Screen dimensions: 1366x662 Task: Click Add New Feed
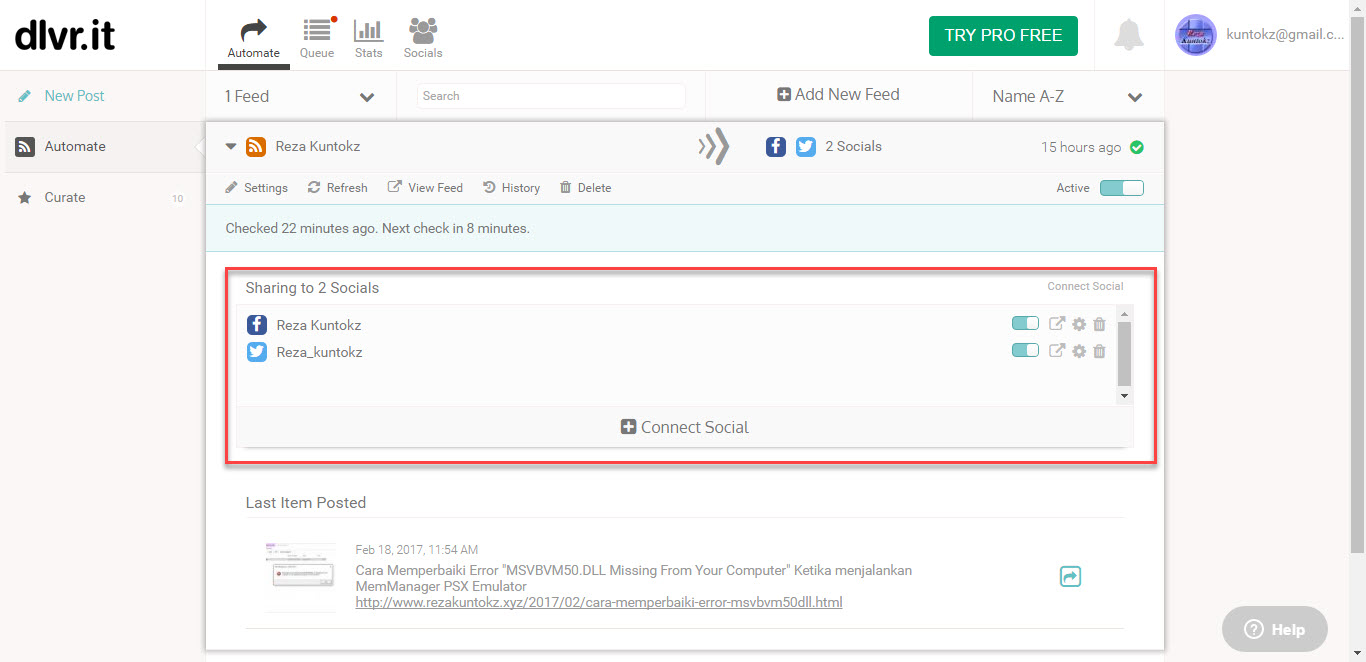pos(838,95)
